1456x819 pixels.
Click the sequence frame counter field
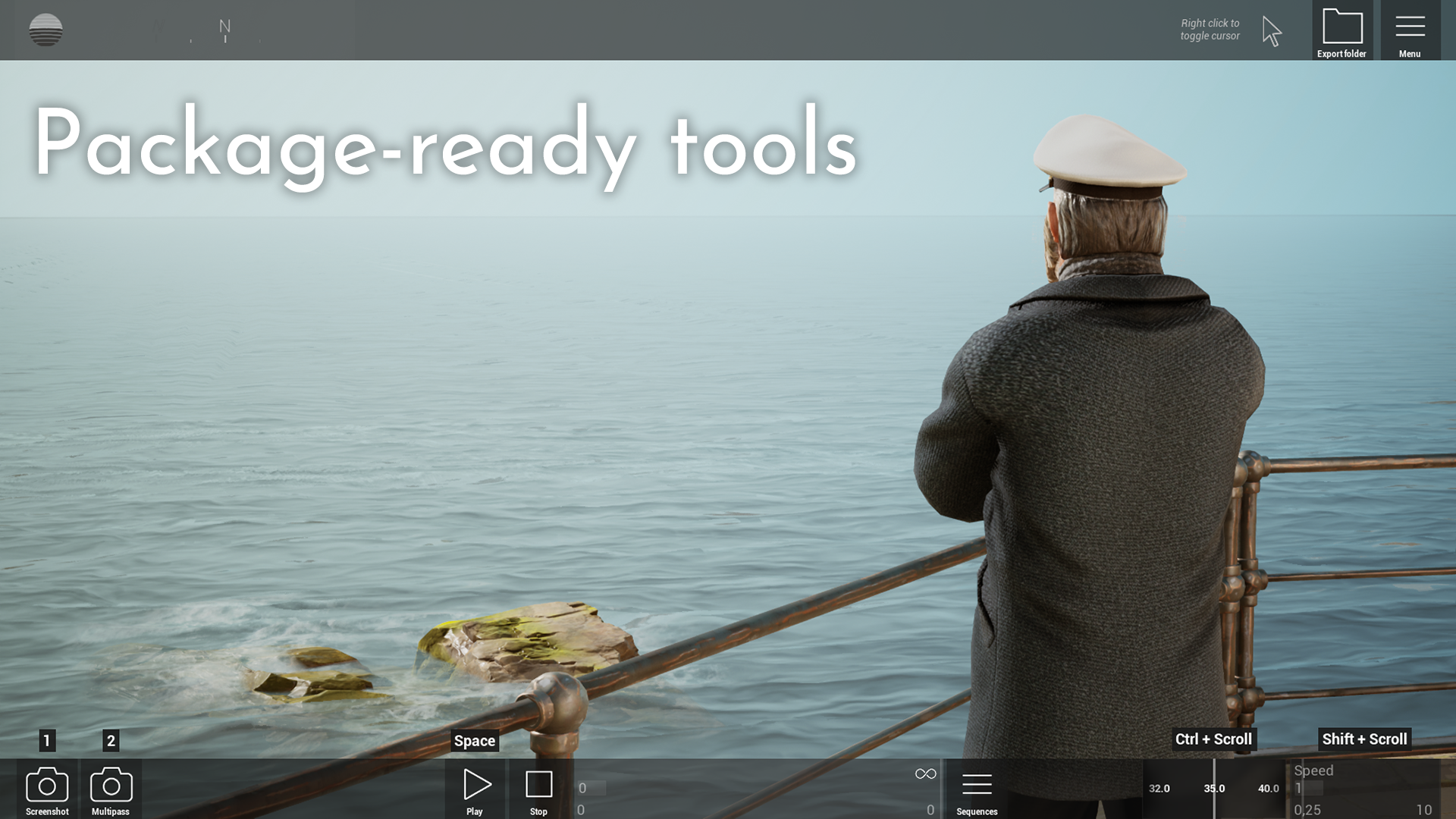(x=591, y=789)
